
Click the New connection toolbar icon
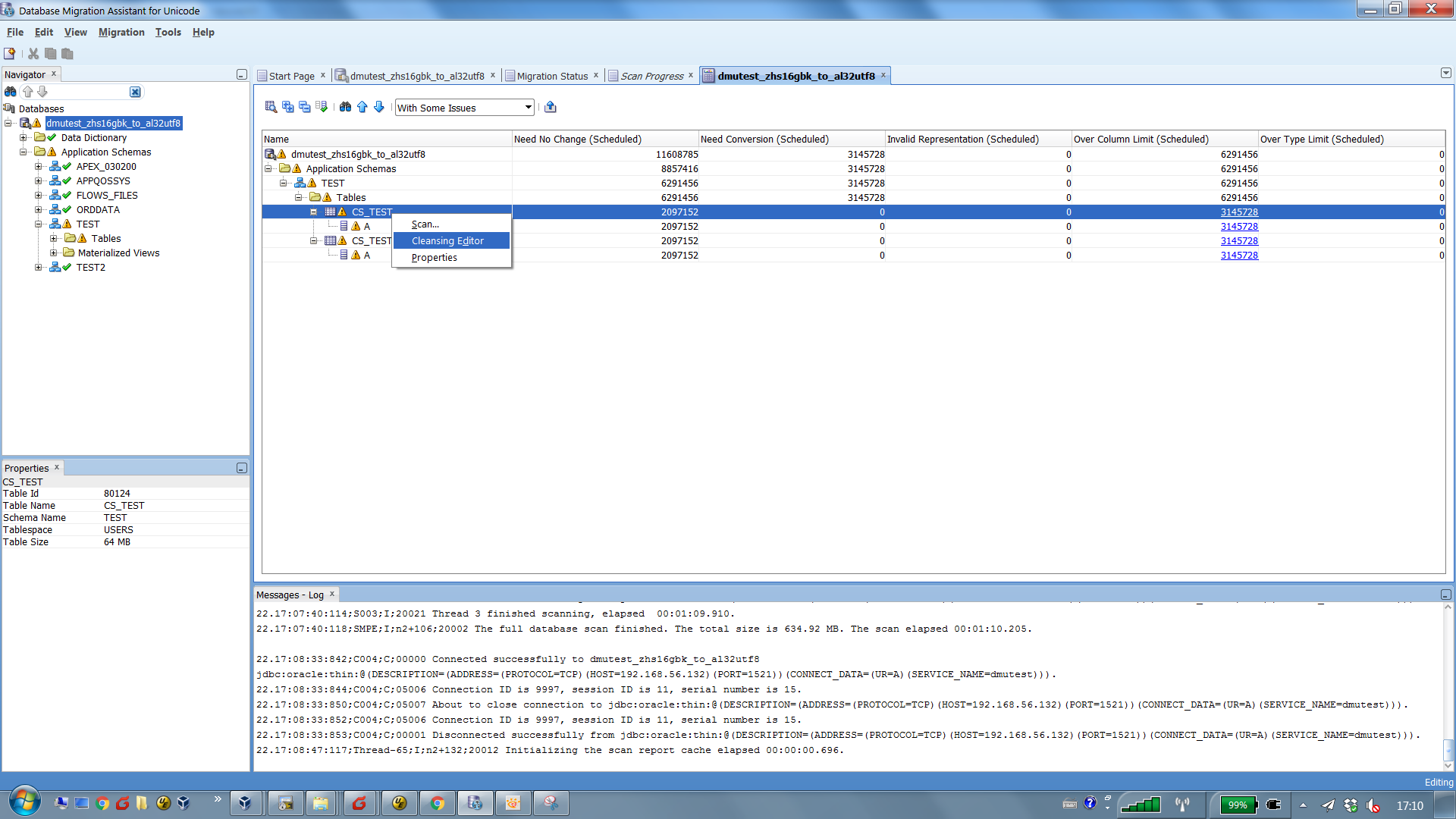pyautogui.click(x=10, y=54)
